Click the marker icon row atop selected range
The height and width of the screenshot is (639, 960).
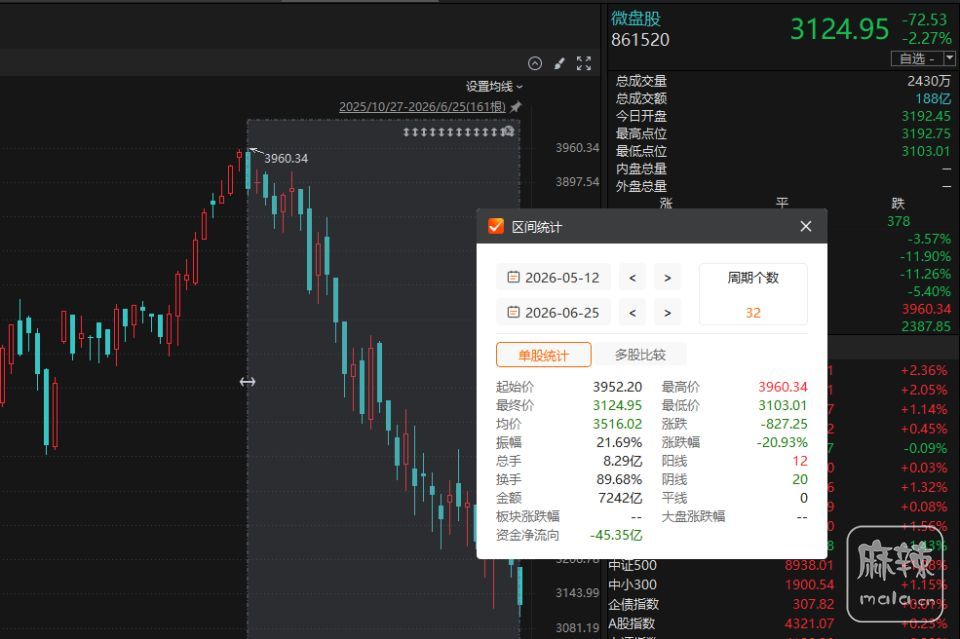pyautogui.click(x=458, y=132)
